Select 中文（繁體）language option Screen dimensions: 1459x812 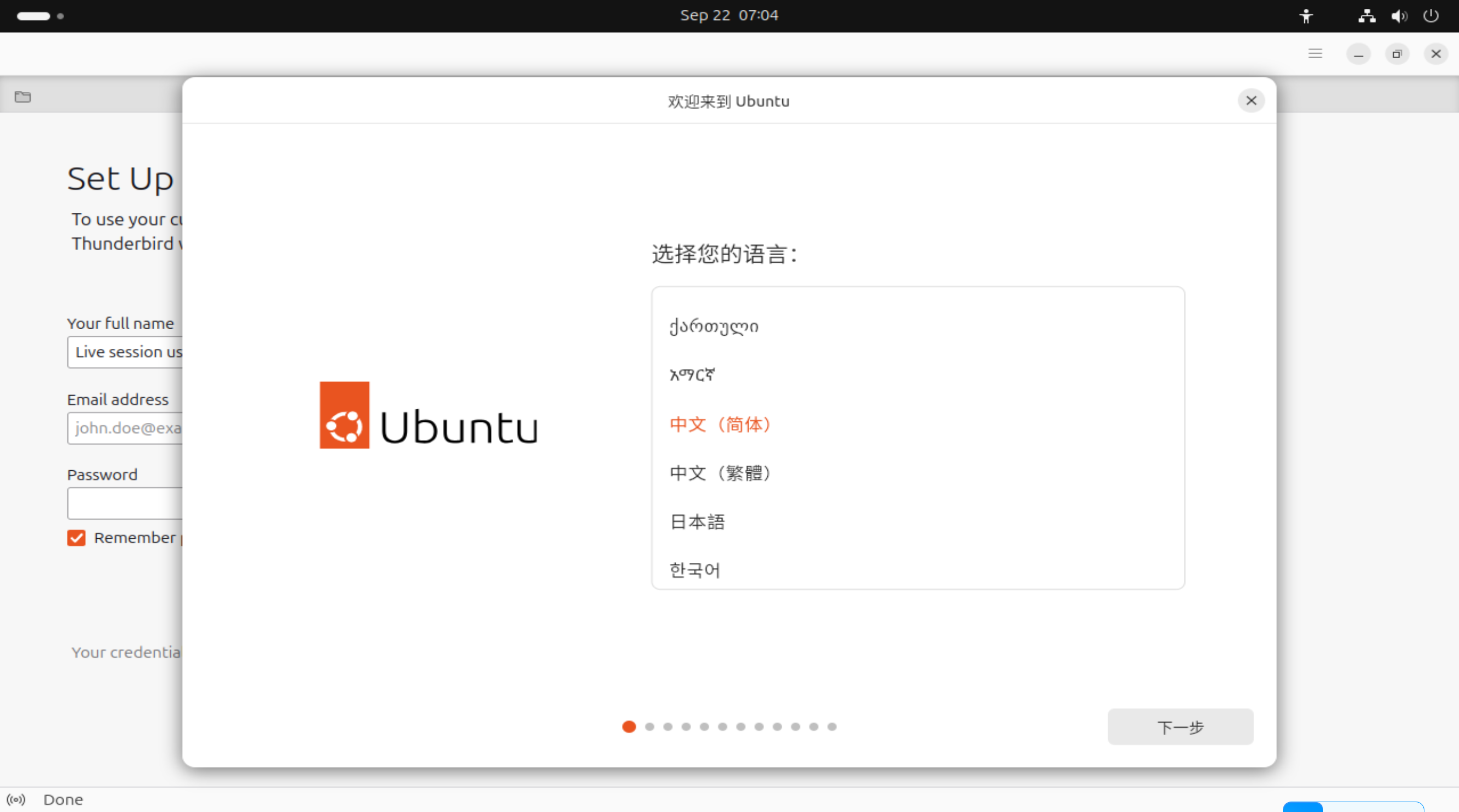[720, 473]
